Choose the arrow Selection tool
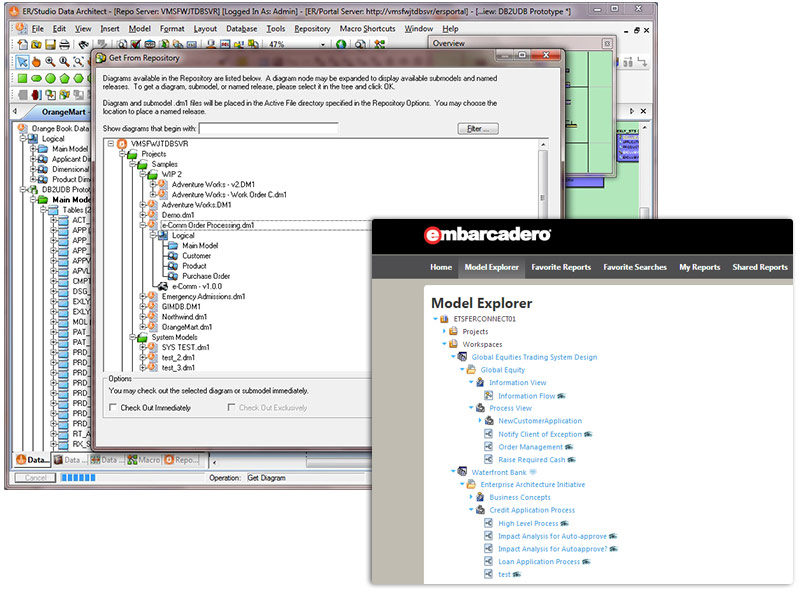Screen dimensions: 800x592 pos(22,62)
